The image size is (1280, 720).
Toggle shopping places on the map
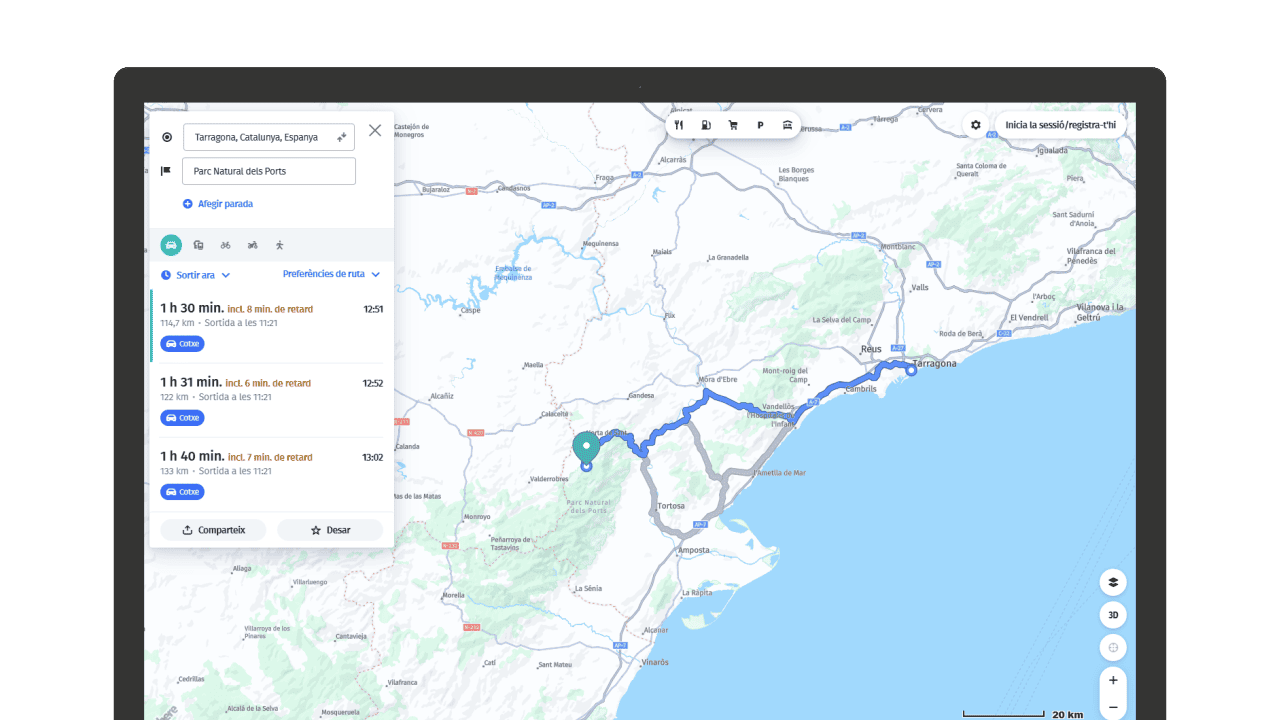(x=733, y=125)
